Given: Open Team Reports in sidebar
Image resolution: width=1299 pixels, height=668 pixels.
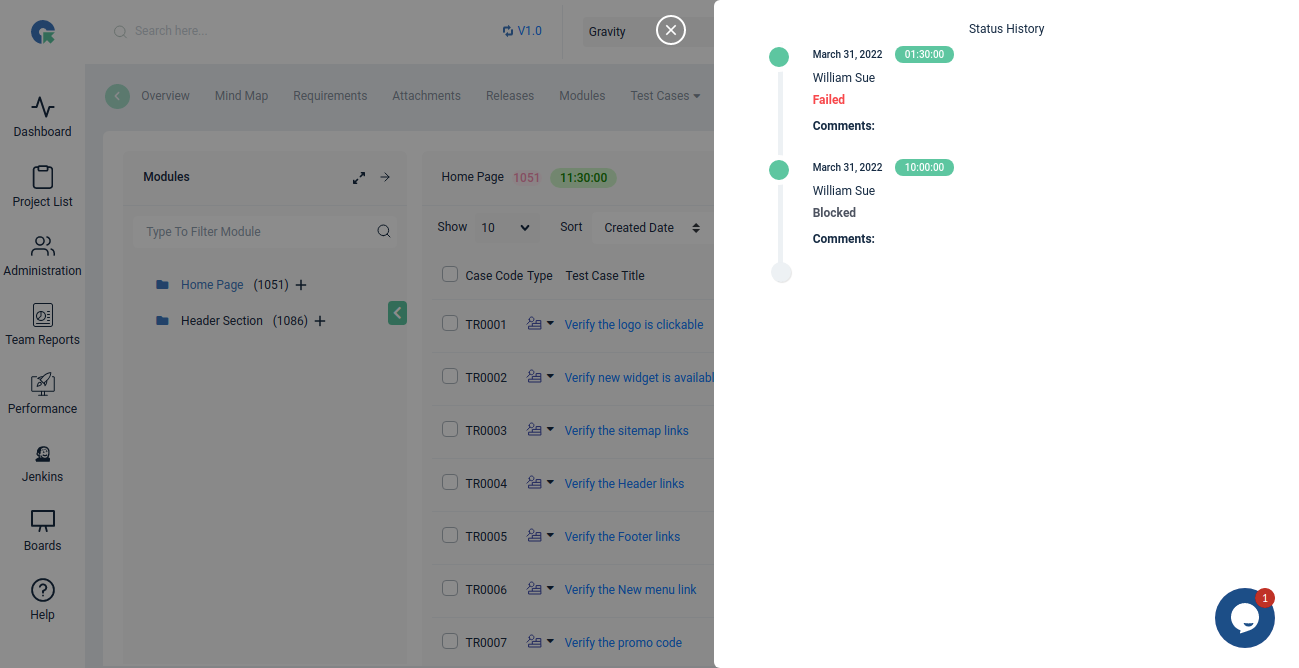Looking at the screenshot, I should point(42,324).
